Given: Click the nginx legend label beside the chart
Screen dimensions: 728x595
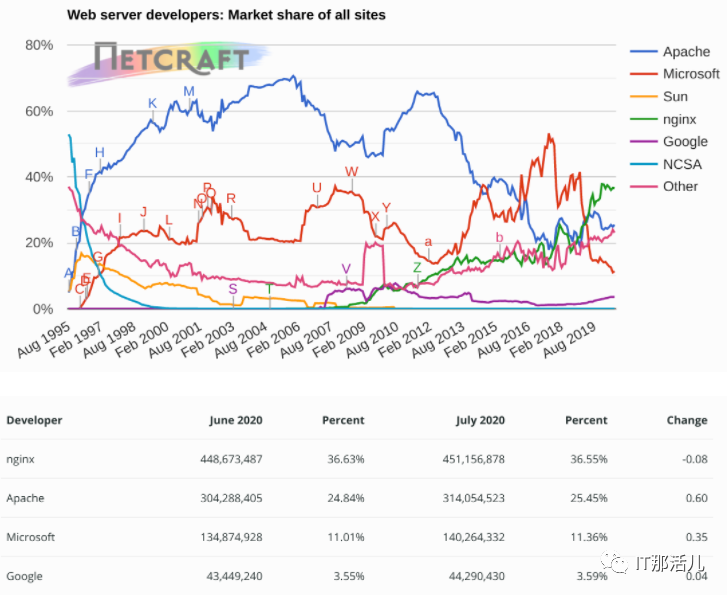Looking at the screenshot, I should click(679, 119).
